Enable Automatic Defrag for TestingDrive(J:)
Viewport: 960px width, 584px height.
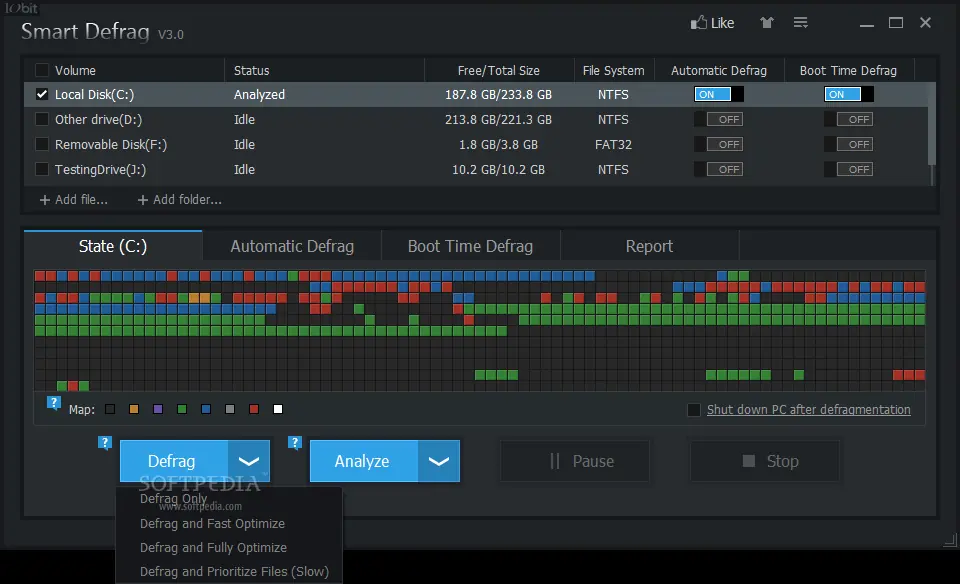click(x=719, y=170)
